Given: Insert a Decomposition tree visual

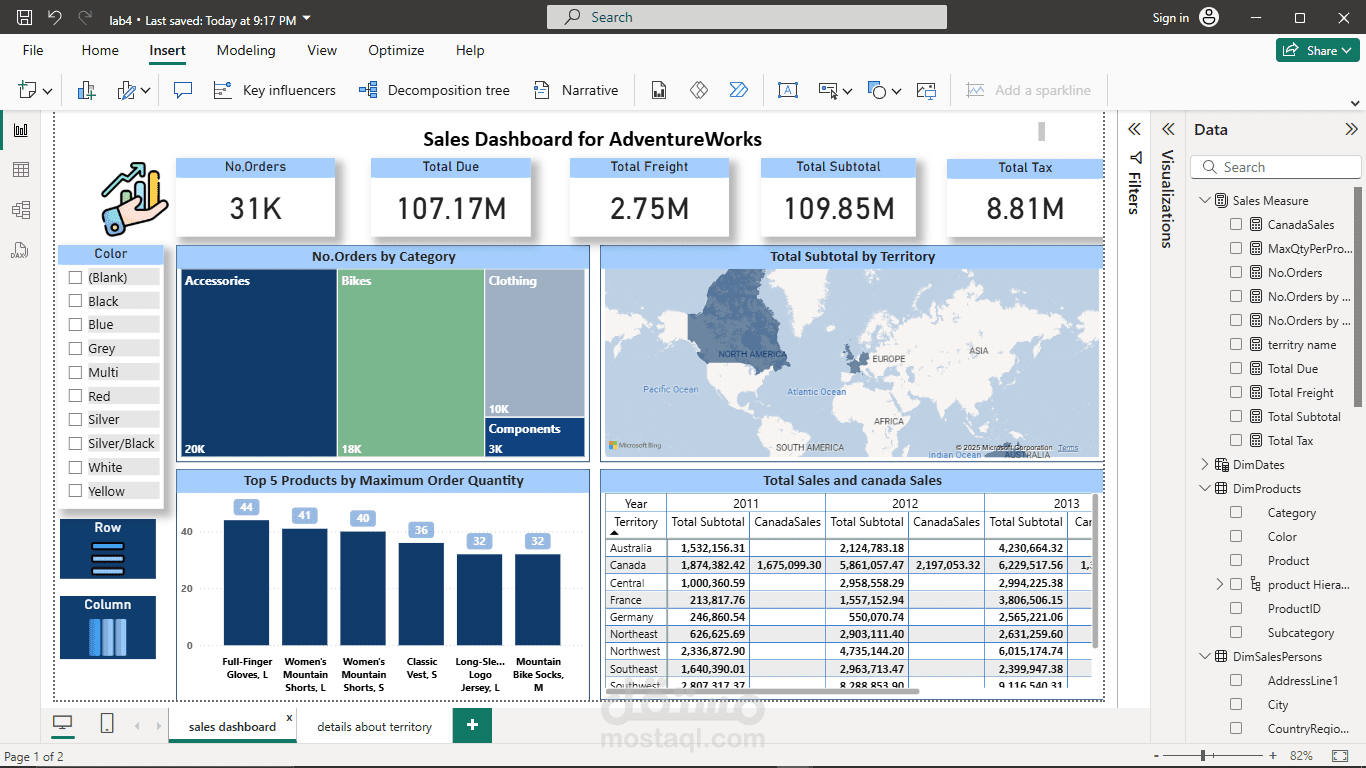Looking at the screenshot, I should (434, 90).
